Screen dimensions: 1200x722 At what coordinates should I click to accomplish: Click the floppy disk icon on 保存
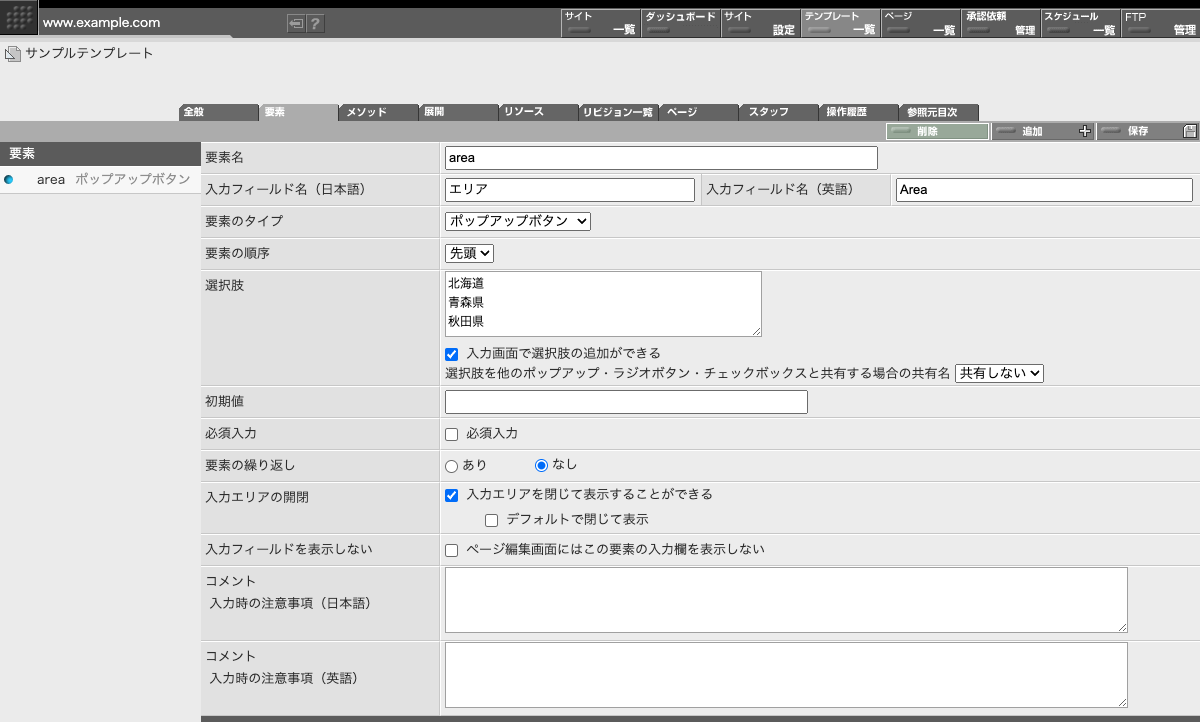tap(1190, 131)
